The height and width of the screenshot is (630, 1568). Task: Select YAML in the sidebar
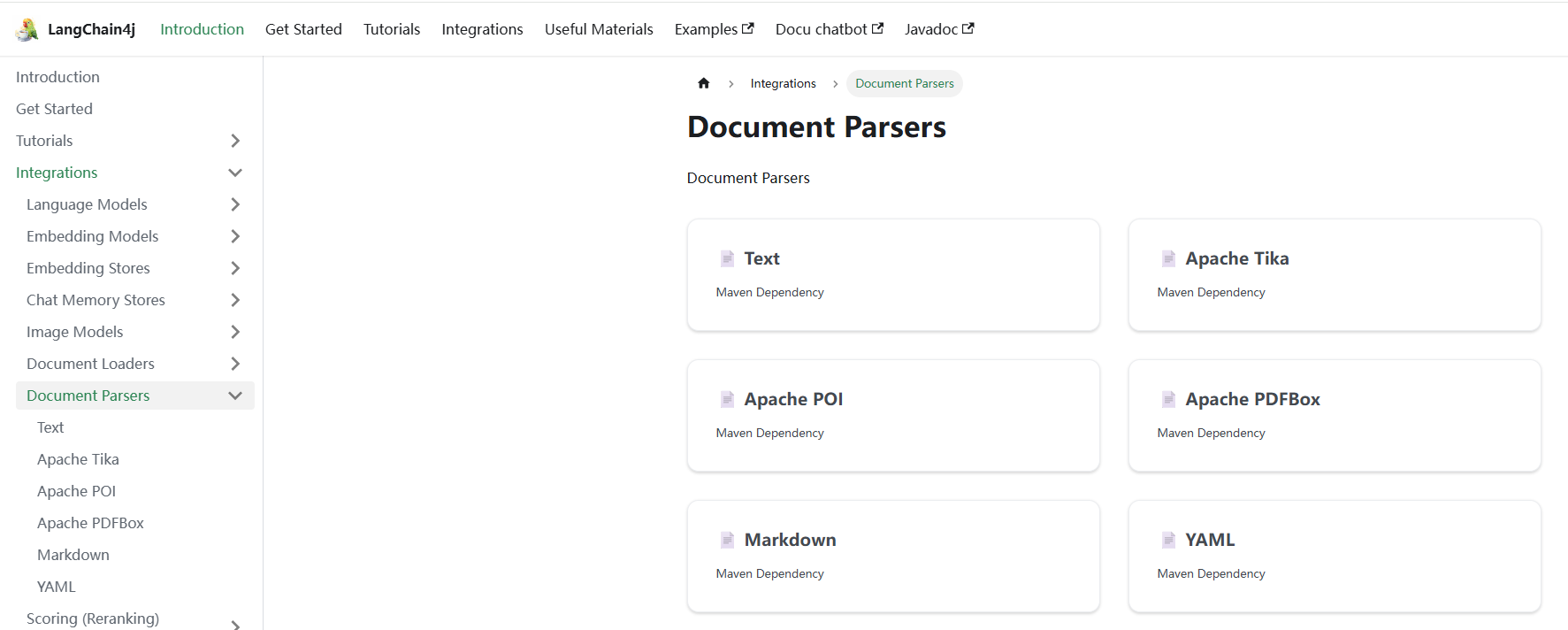coord(57,587)
